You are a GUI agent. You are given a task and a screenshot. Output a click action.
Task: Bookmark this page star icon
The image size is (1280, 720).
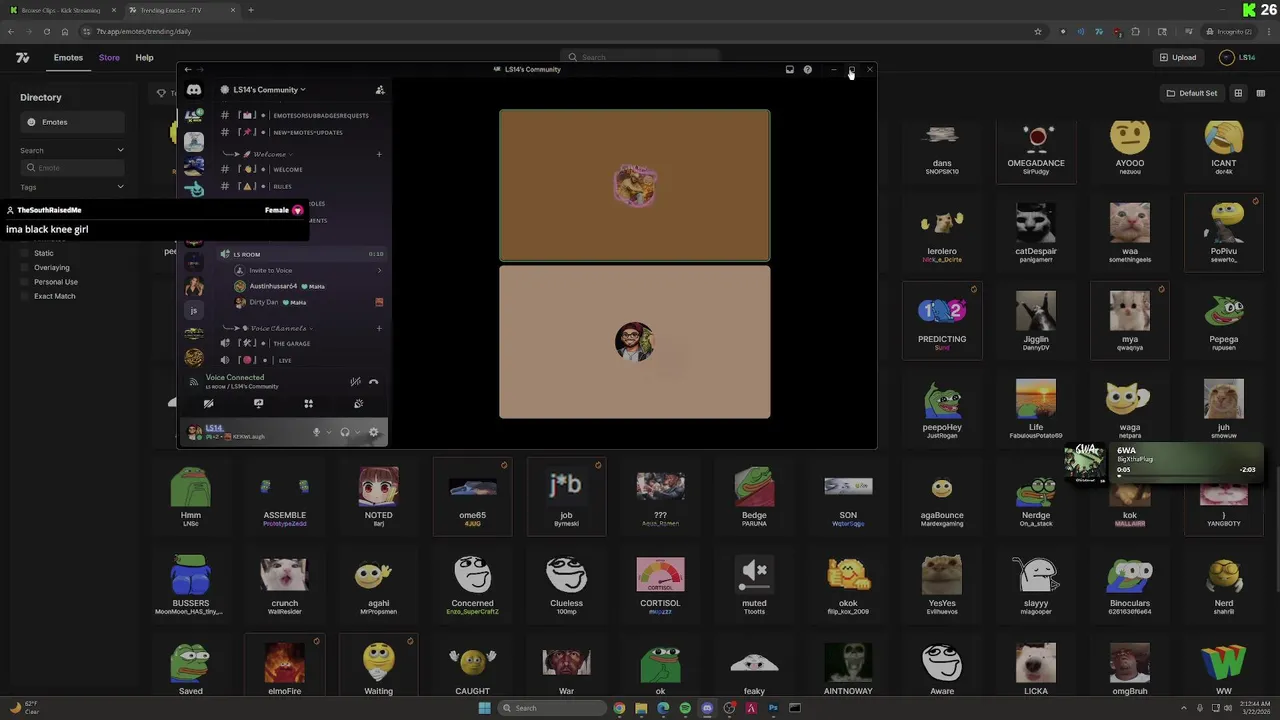coord(1038,31)
